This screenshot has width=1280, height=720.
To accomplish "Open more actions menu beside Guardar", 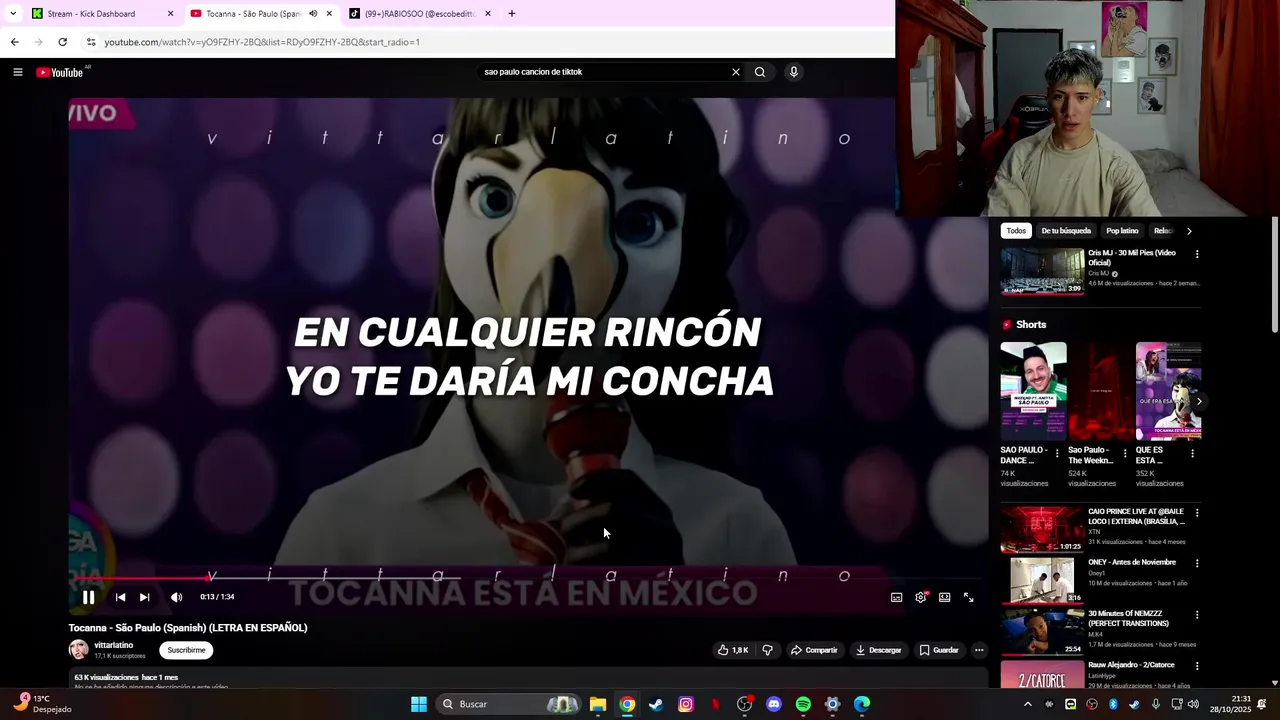I will (979, 650).
